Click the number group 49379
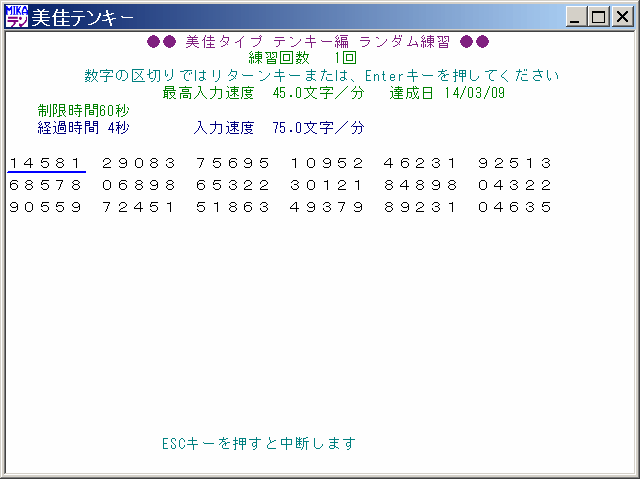 tap(327, 207)
